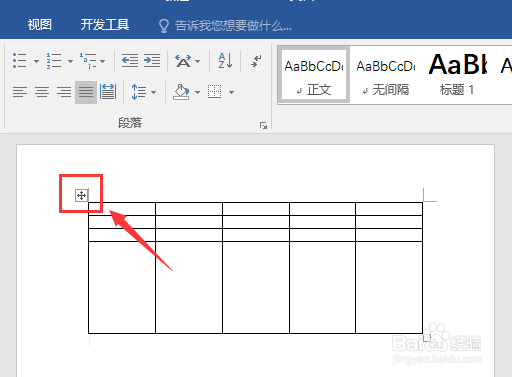512x377 pixels.
Task: Click line and paragraph spacing icon
Action: pos(139,92)
